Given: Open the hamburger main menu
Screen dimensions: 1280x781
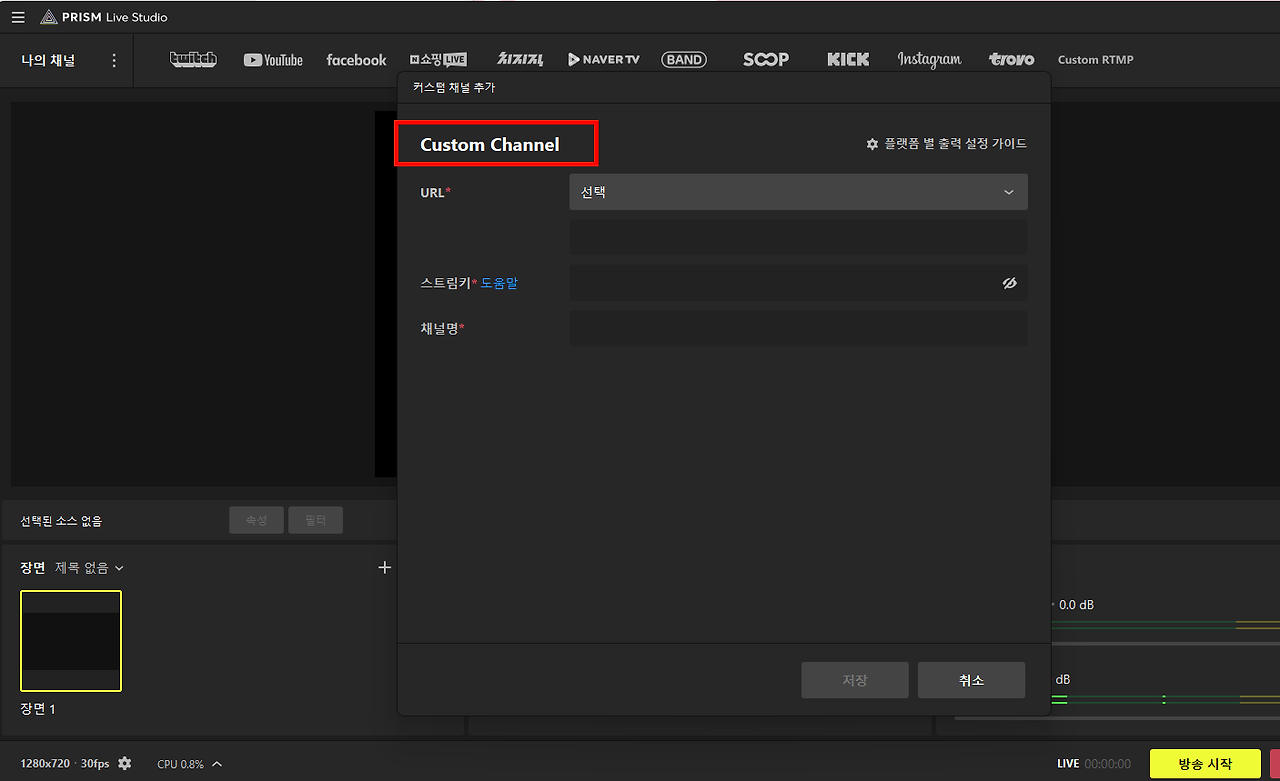Looking at the screenshot, I should [x=18, y=17].
